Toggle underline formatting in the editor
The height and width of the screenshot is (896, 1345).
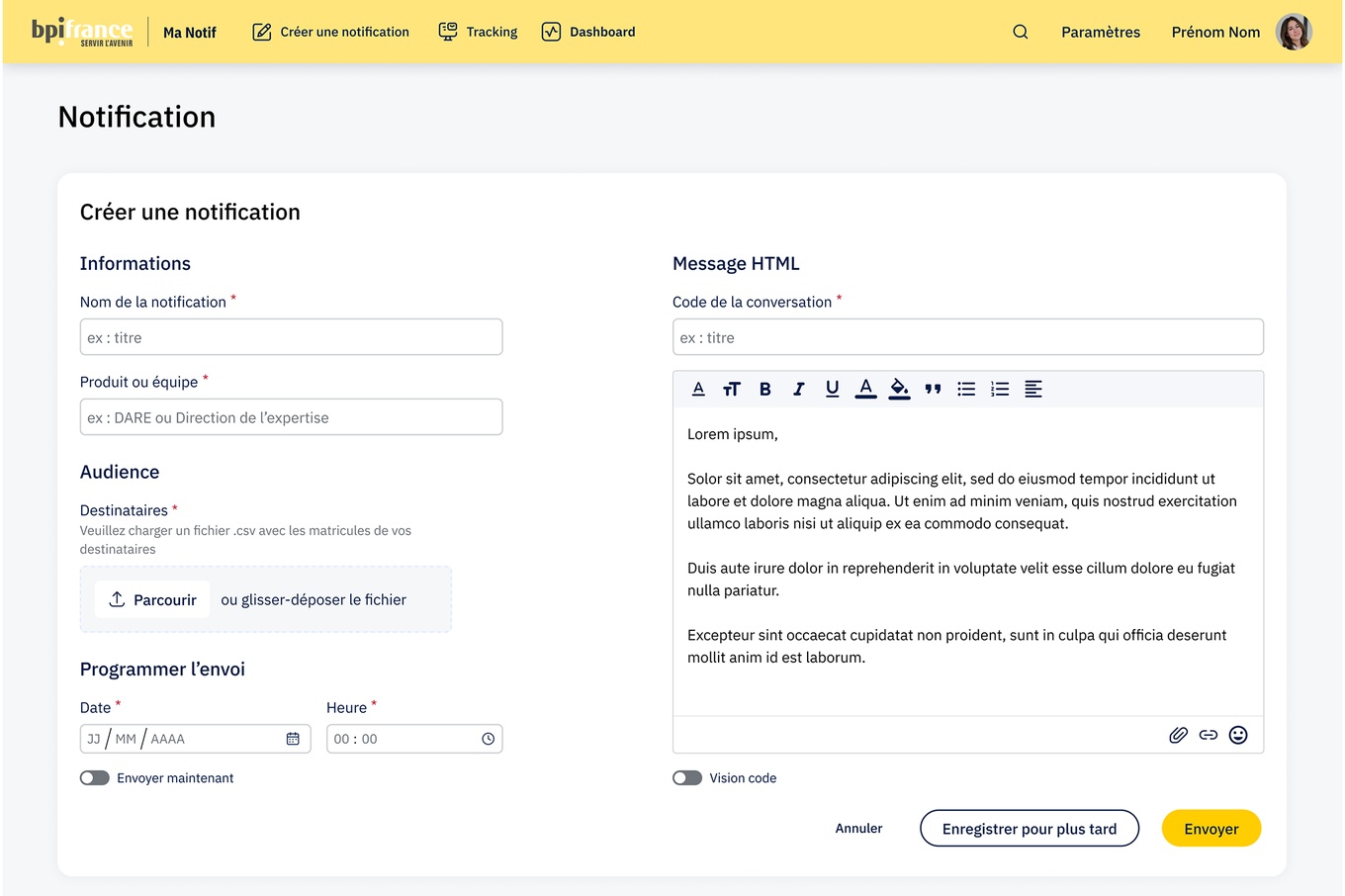[832, 389]
